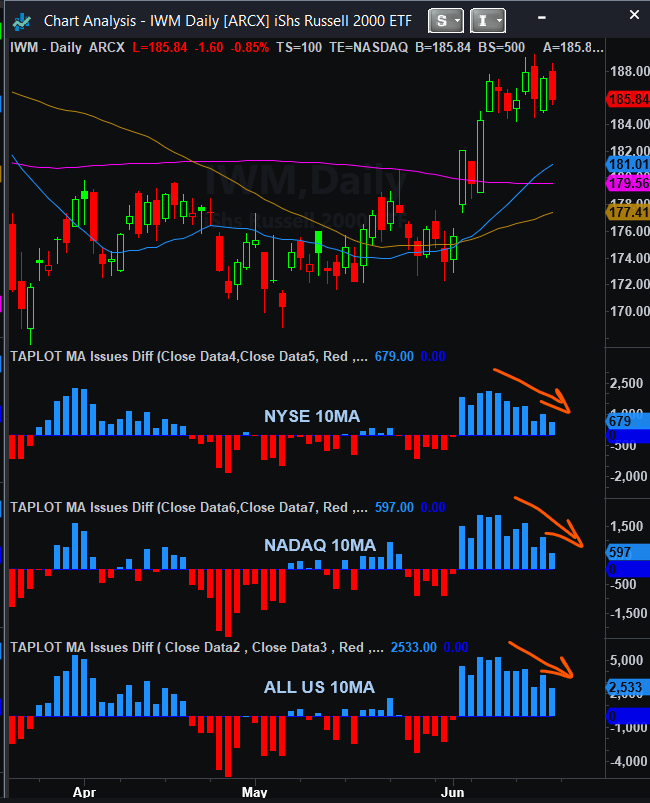Viewport: 650px width, 803px height.
Task: Click the 679 NYSE axis value tag
Action: [628, 421]
